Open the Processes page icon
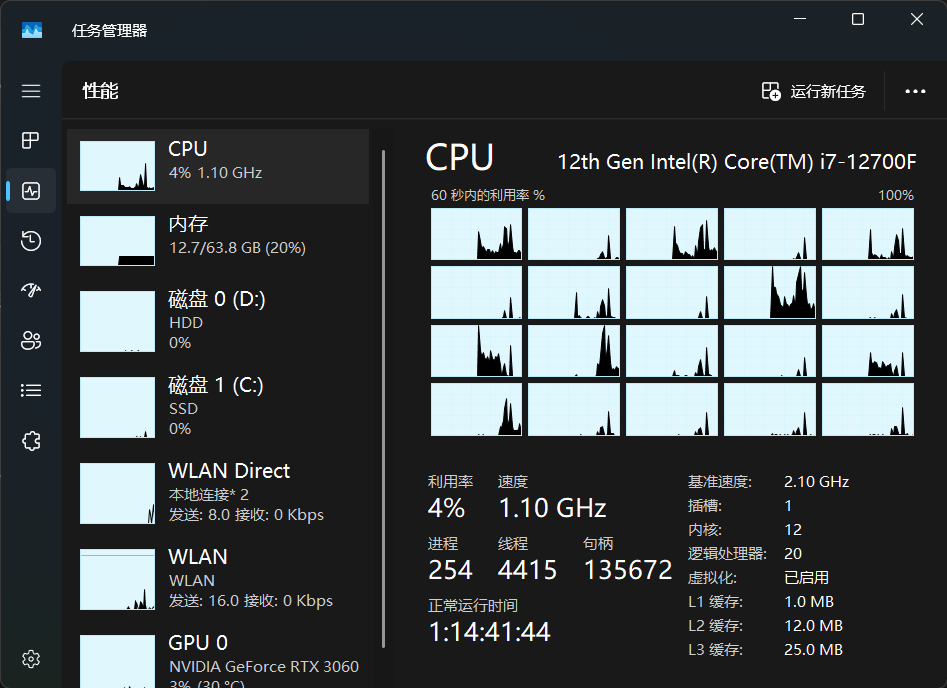 31,141
